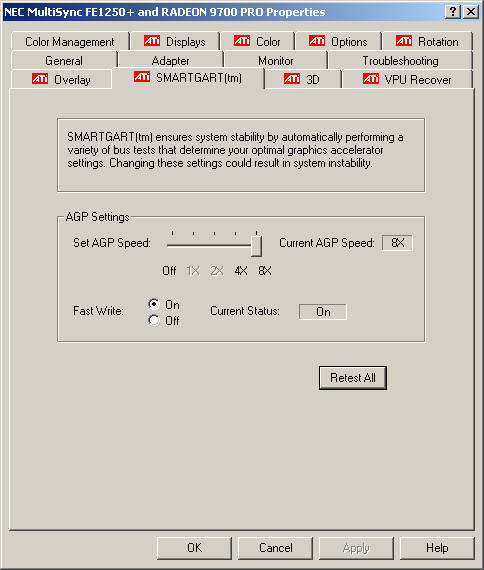This screenshot has width=484, height=570.
Task: Switch to the ATI Displays tab
Action: coord(175,42)
